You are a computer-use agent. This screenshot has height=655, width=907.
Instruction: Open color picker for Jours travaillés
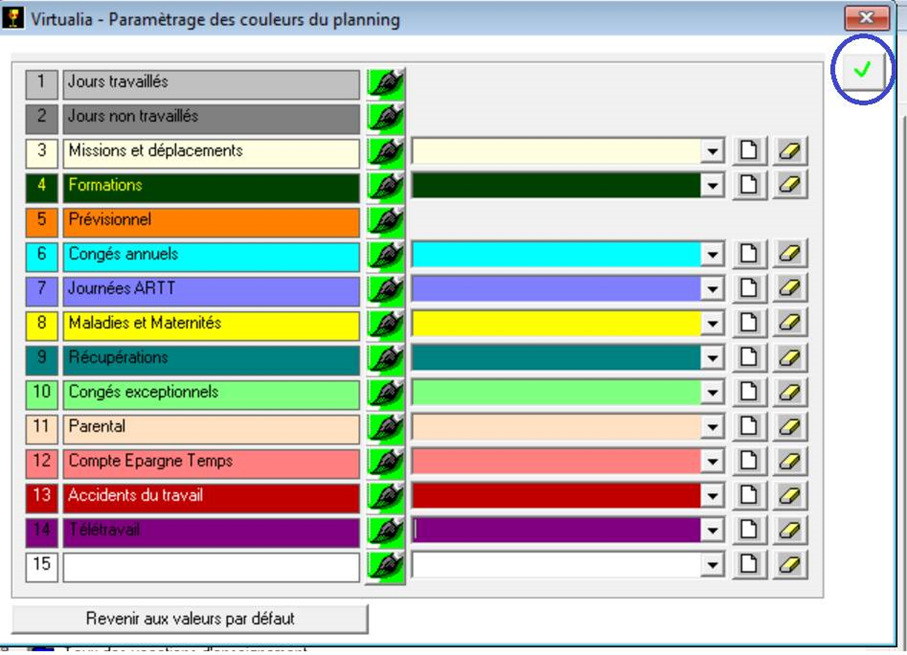pos(385,83)
